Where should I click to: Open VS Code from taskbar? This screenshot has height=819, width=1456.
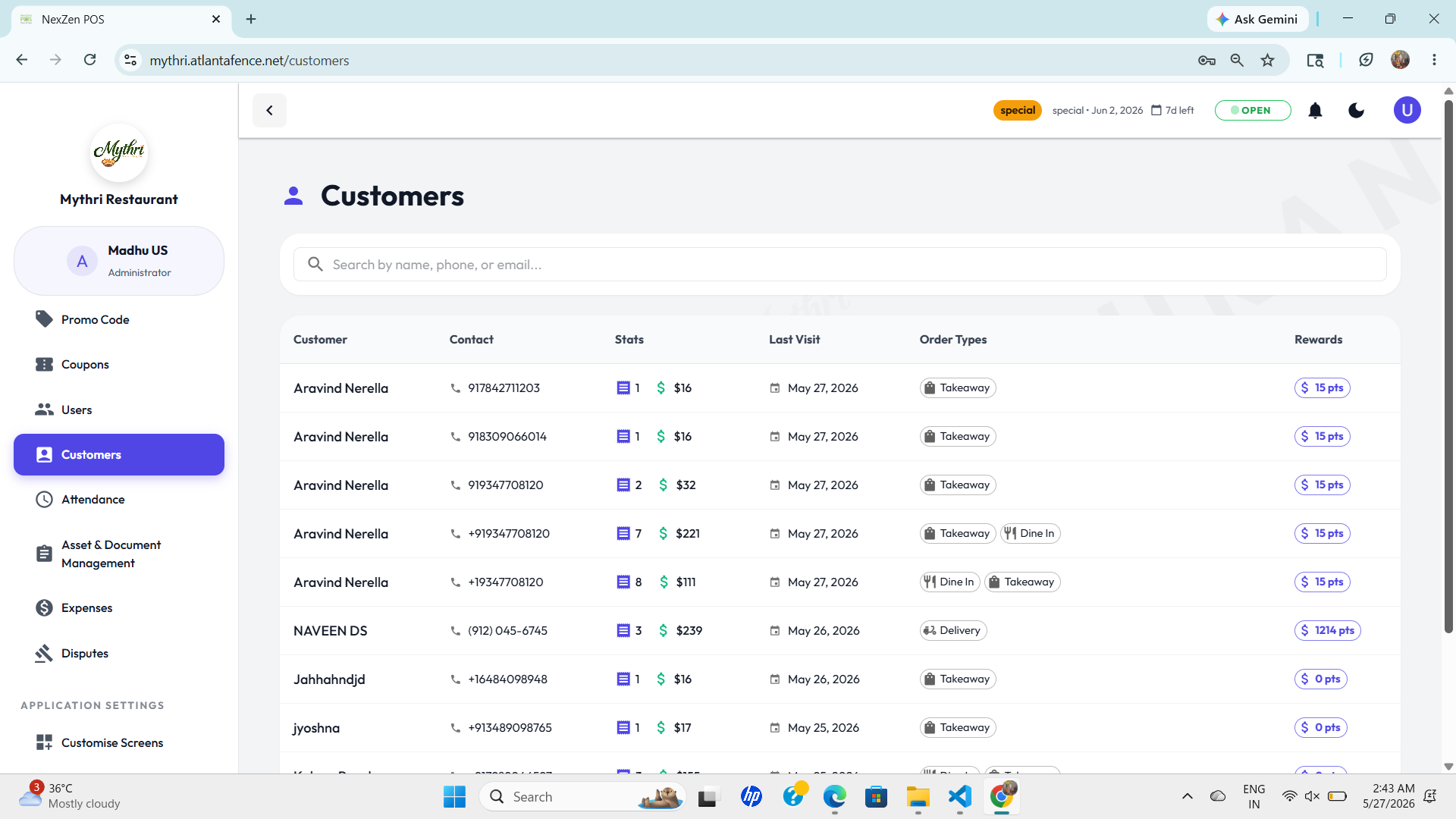(959, 797)
